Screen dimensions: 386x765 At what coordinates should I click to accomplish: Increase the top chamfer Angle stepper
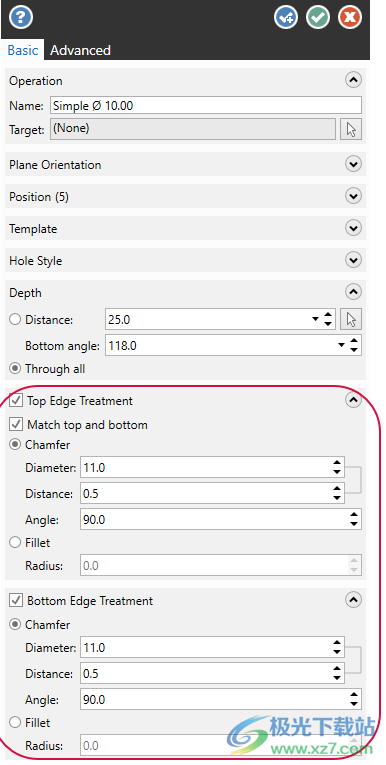click(x=354, y=515)
